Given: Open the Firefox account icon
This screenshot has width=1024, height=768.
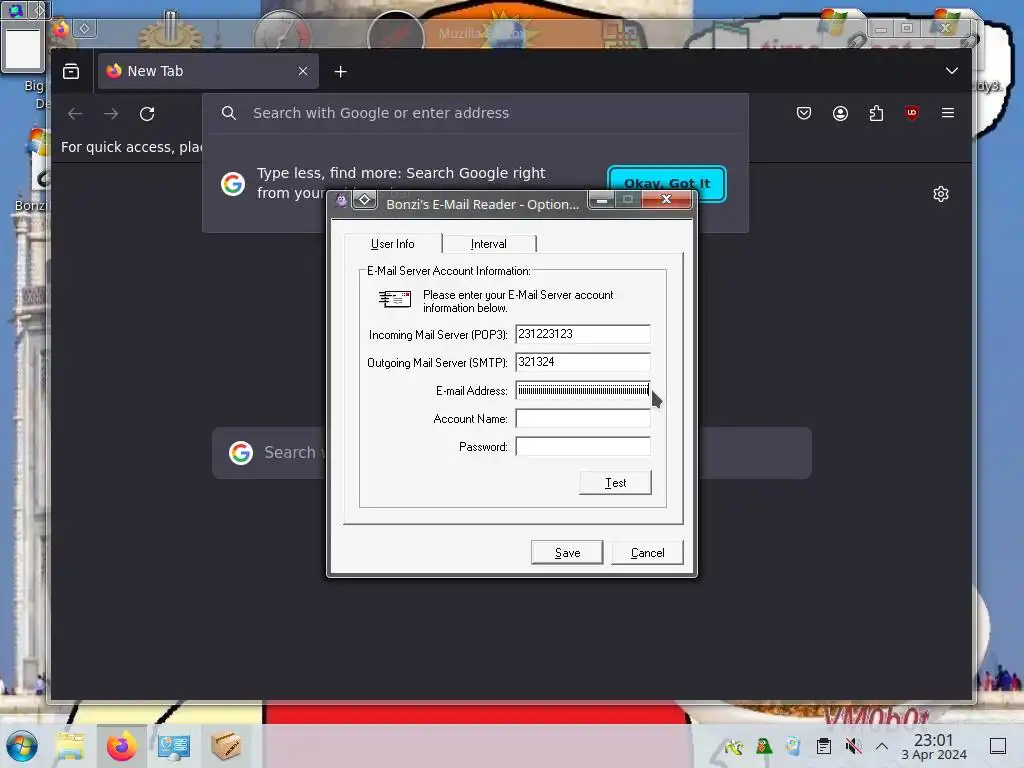Looking at the screenshot, I should pyautogui.click(x=840, y=113).
